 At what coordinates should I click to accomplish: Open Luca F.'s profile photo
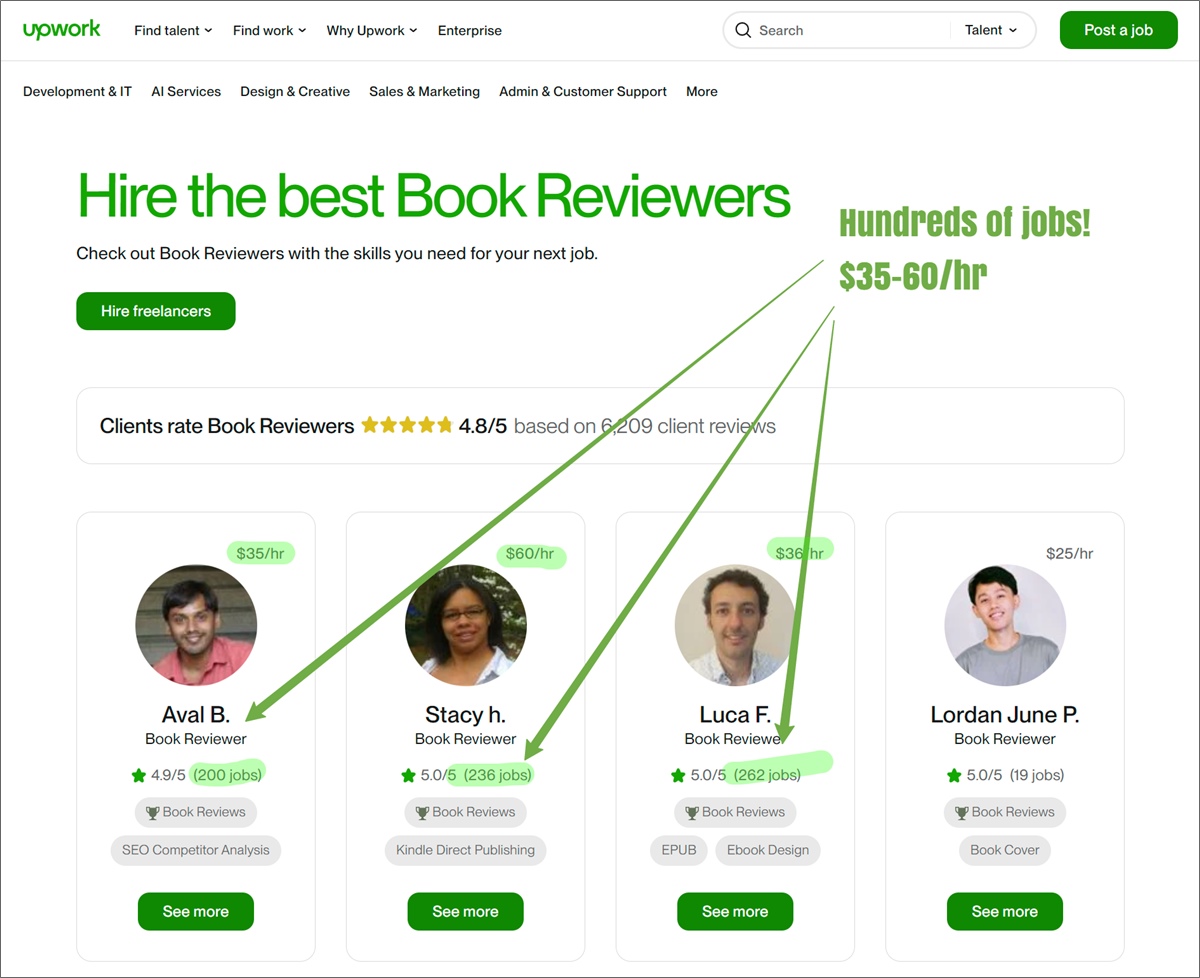tap(735, 625)
